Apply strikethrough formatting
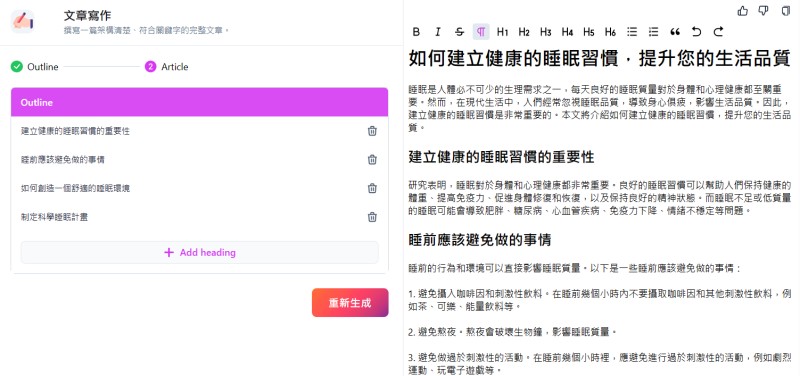The width and height of the screenshot is (800, 376). coord(459,32)
